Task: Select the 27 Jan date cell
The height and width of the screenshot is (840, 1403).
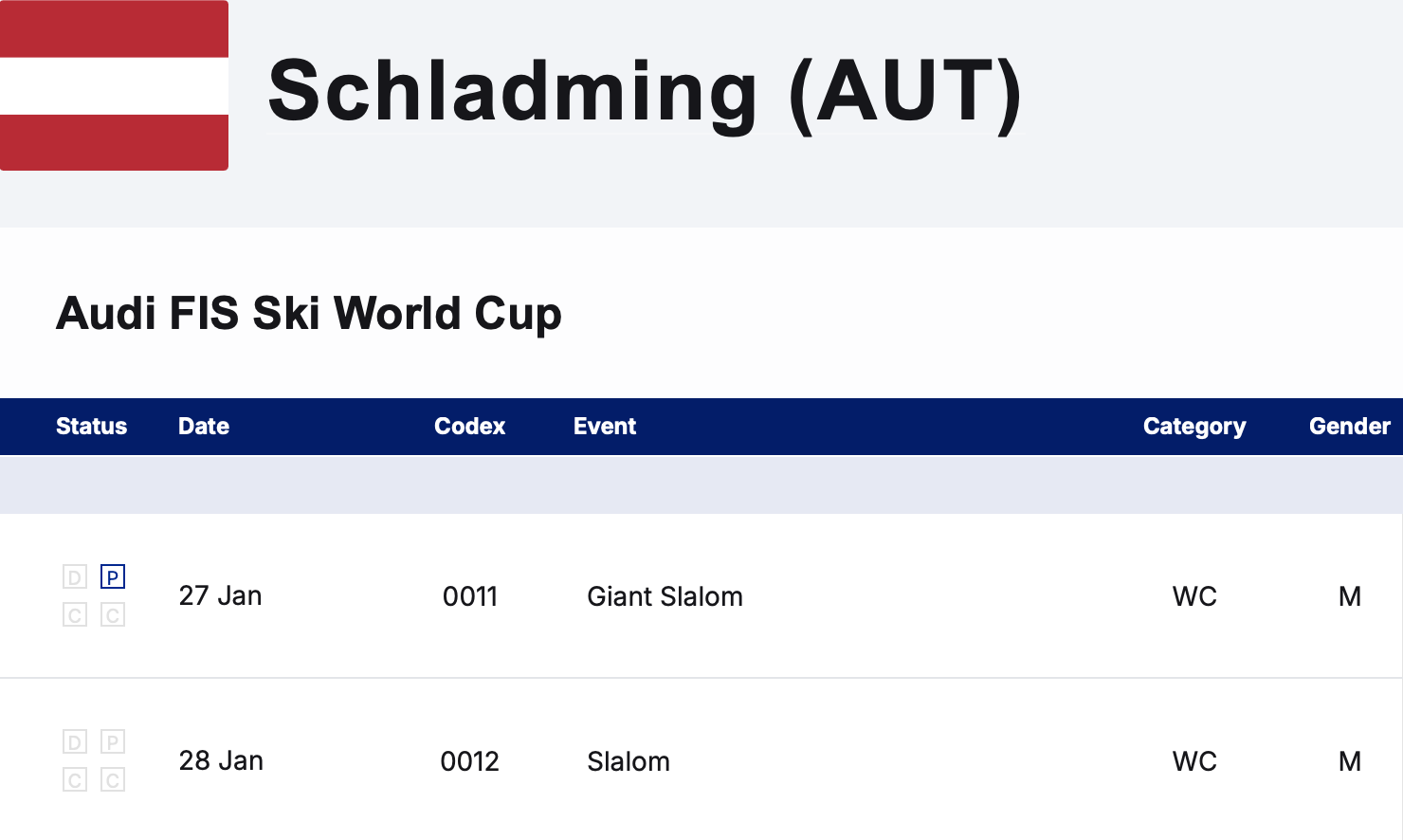Action: [220, 595]
